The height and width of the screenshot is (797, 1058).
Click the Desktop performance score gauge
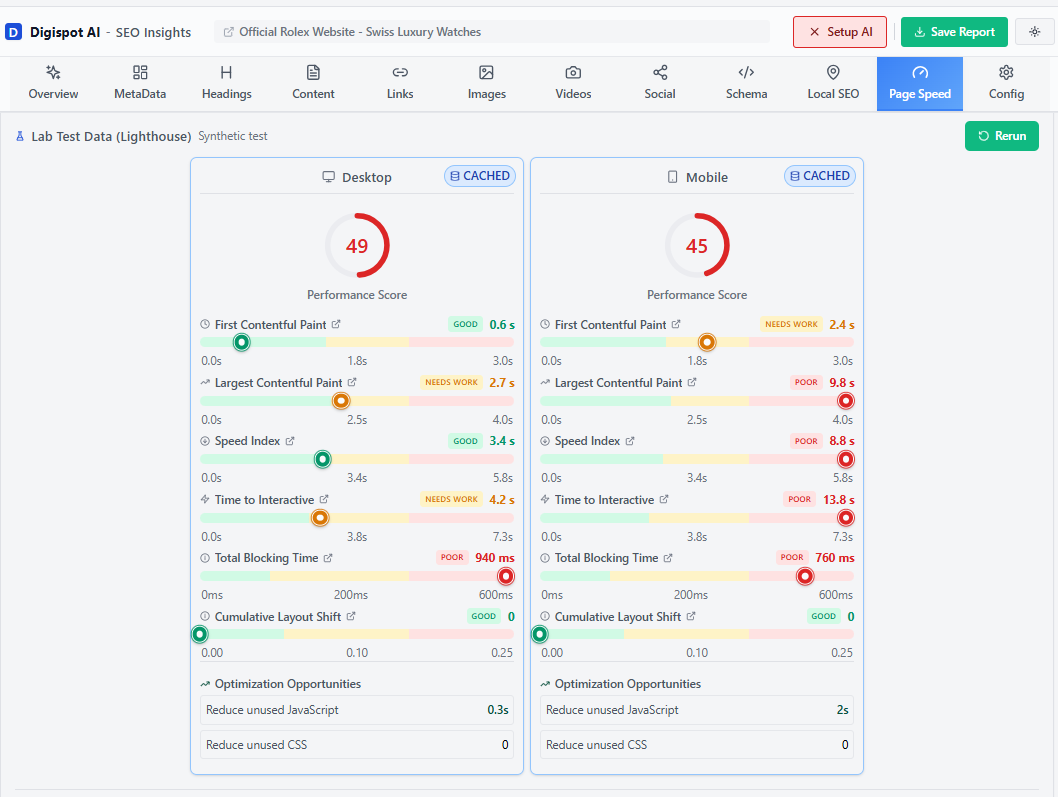click(357, 244)
